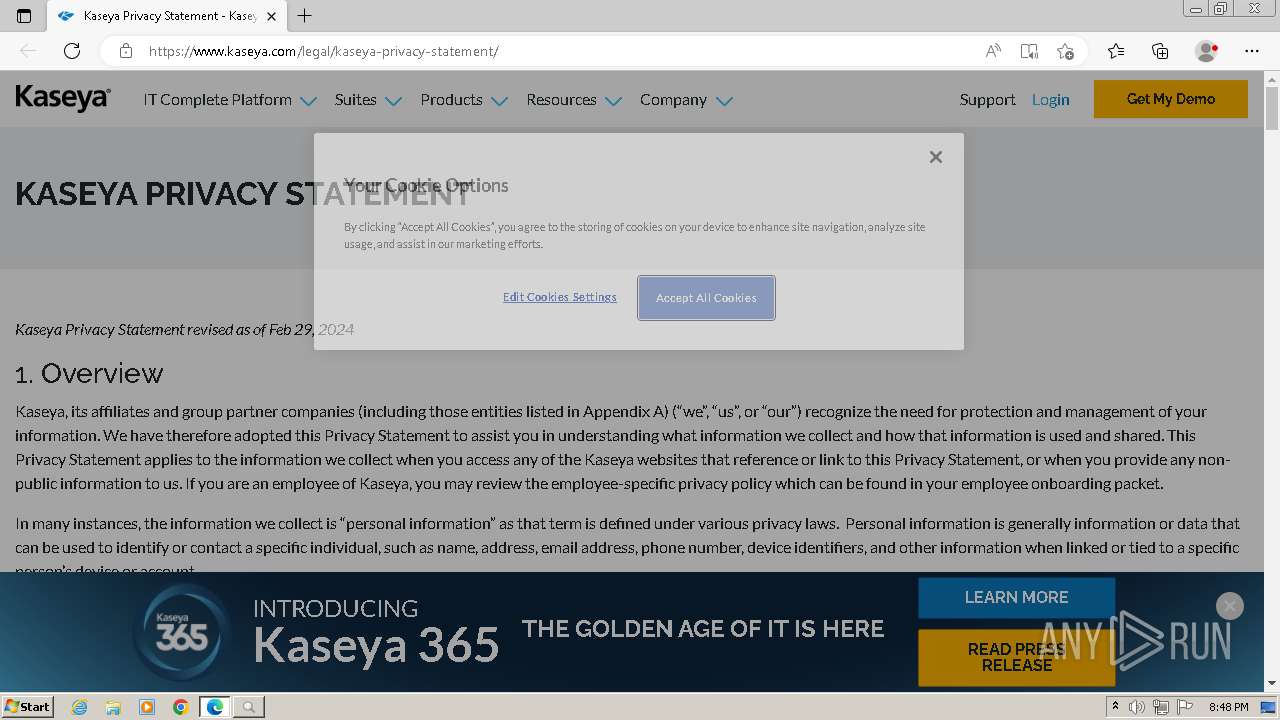Image resolution: width=1280 pixels, height=720 pixels.
Task: Open a new browser tab
Action: (305, 16)
